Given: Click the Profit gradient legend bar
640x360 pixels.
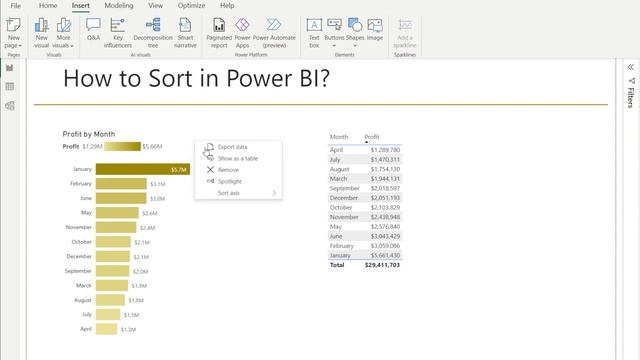Looking at the screenshot, I should click(x=122, y=146).
